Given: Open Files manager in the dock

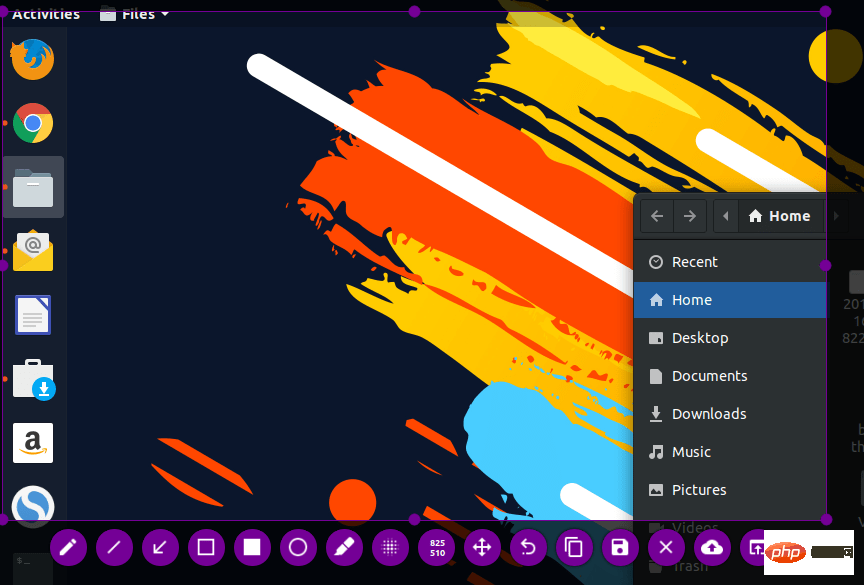Looking at the screenshot, I should [x=33, y=188].
